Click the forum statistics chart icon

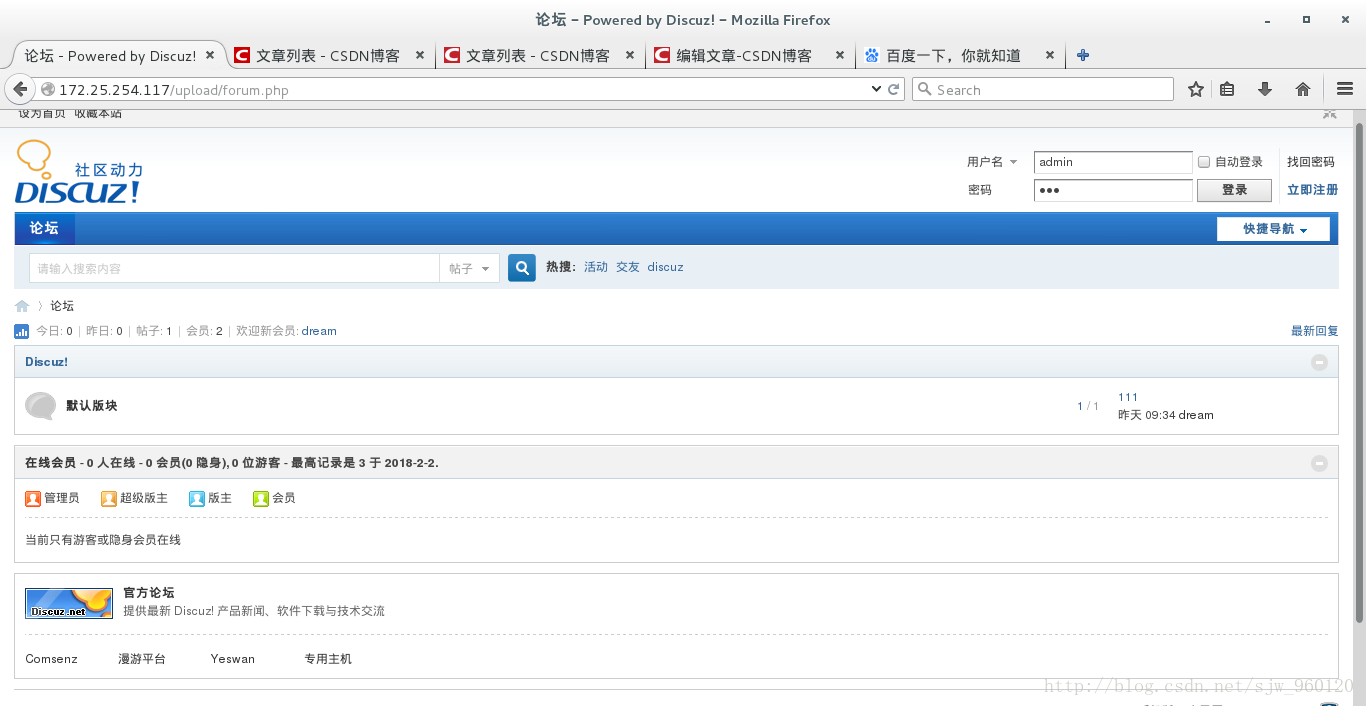coord(22,331)
